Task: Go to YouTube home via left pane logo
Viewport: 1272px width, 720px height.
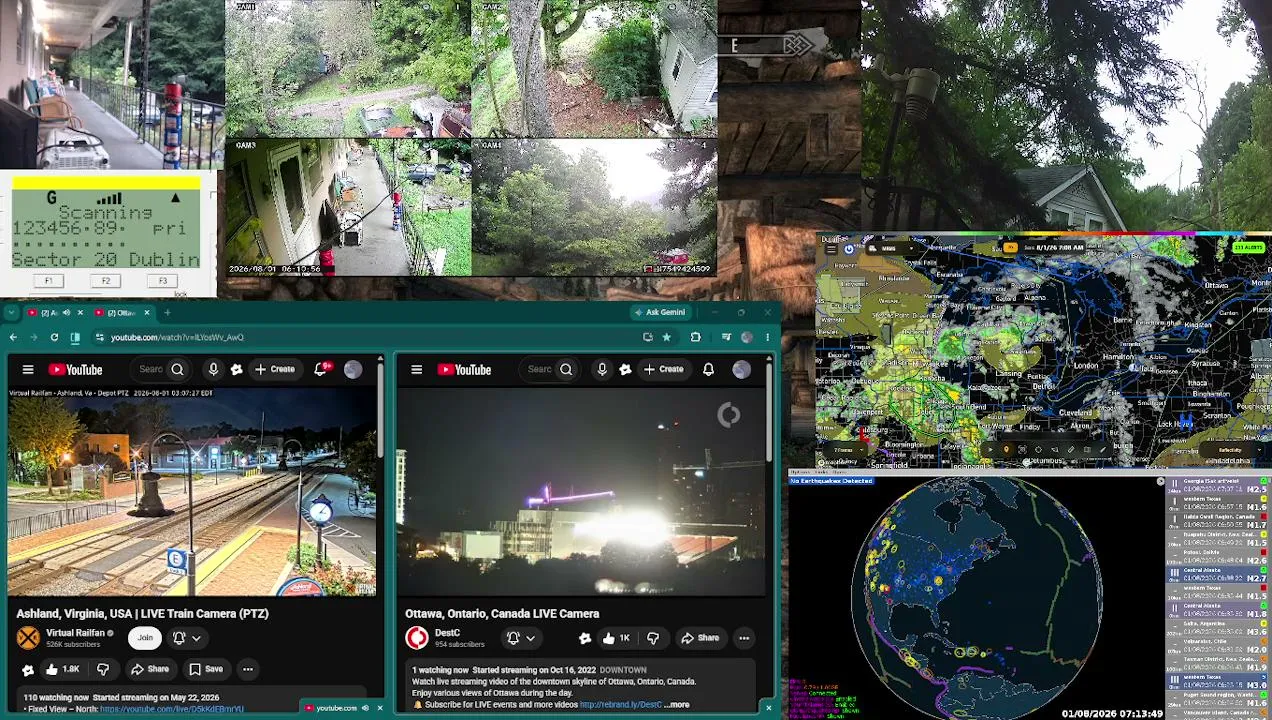Action: pyautogui.click(x=74, y=370)
